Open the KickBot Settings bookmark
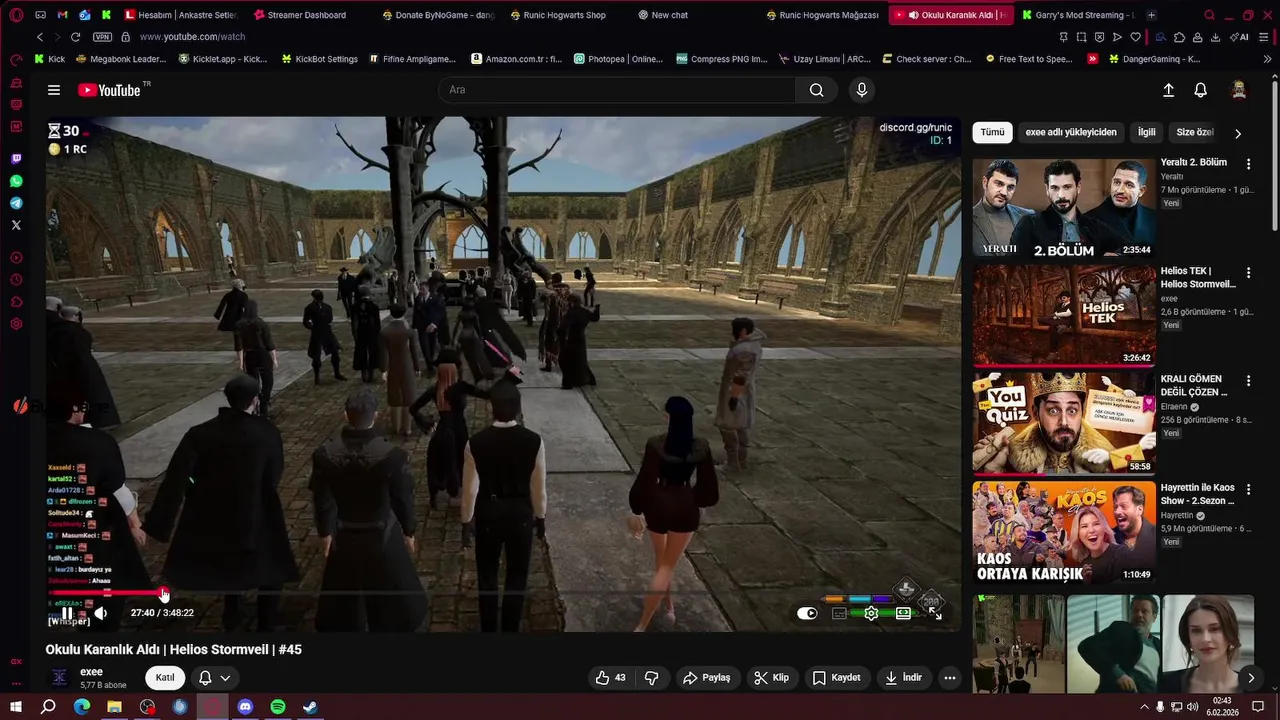This screenshot has width=1280, height=720. [319, 59]
